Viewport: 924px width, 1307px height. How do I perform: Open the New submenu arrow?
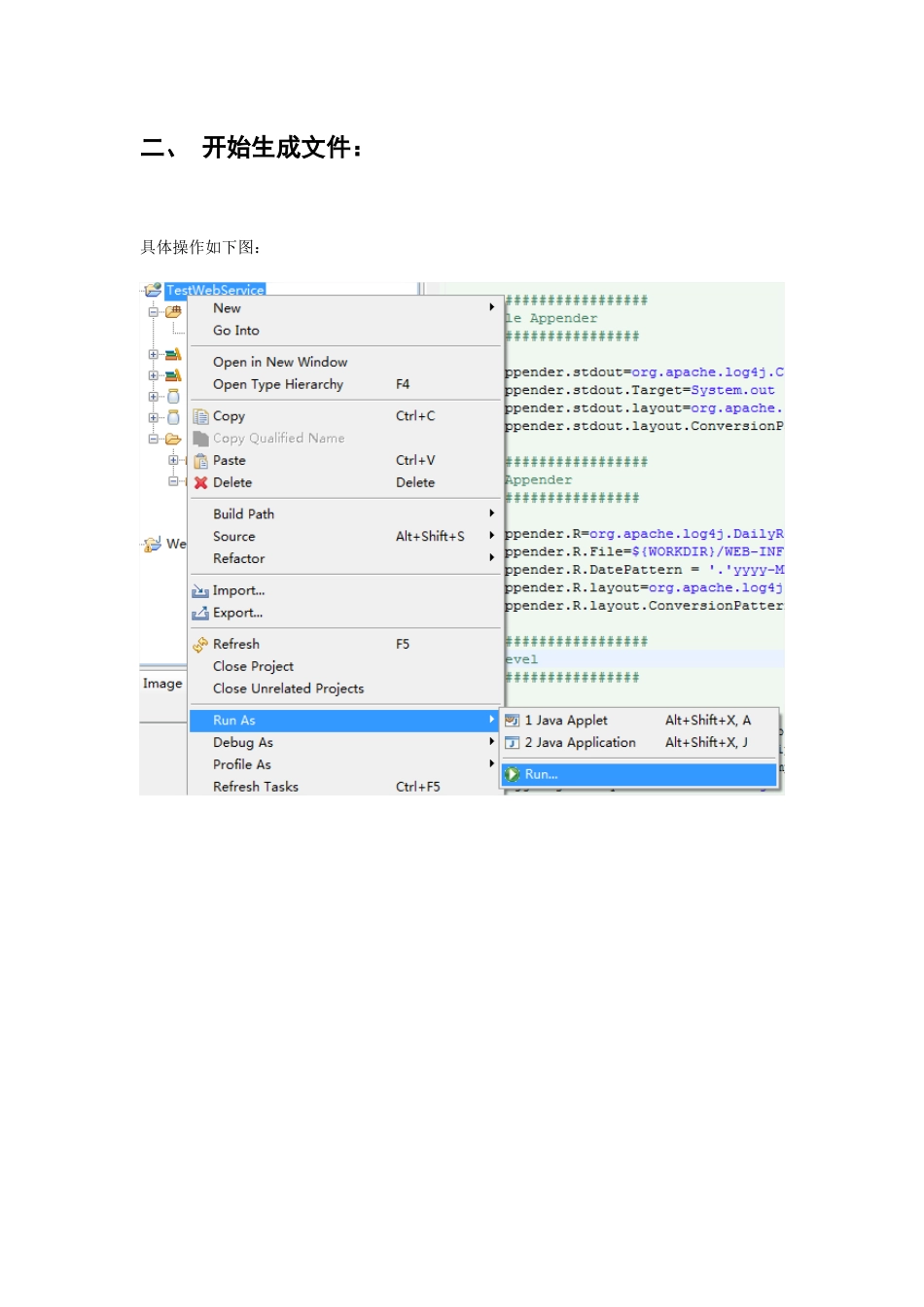coord(492,307)
